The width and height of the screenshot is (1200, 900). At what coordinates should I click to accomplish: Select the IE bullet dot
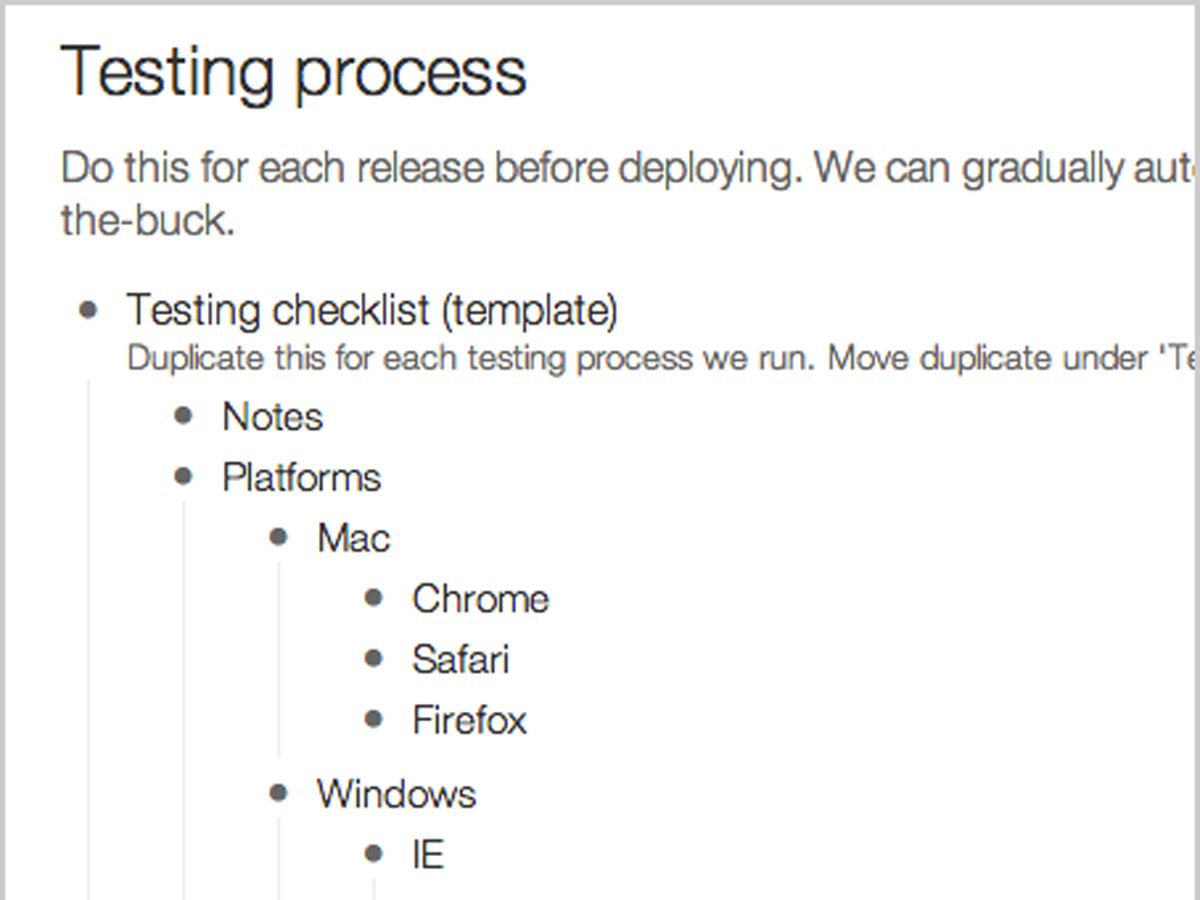[374, 854]
